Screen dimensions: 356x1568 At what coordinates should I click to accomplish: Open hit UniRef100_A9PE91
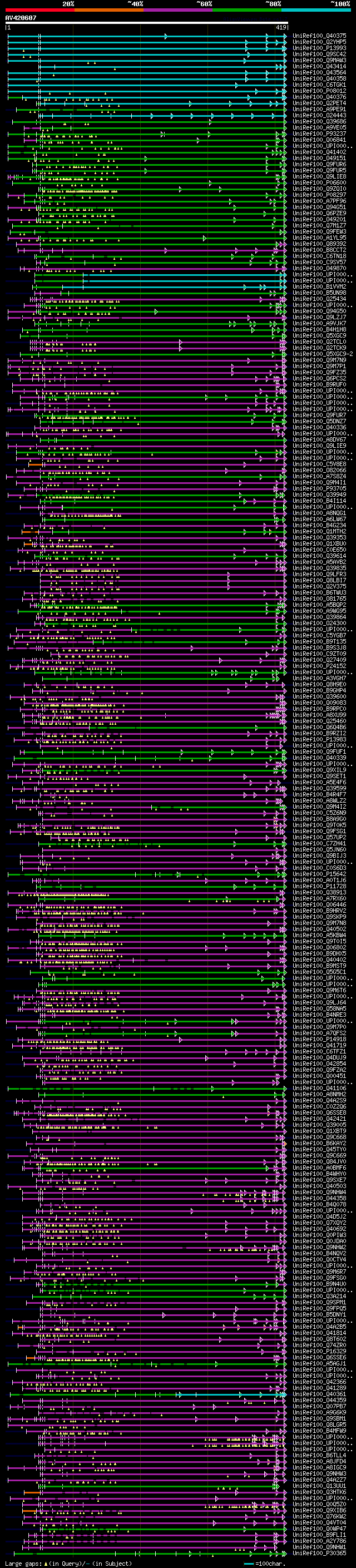pyautogui.click(x=319, y=109)
